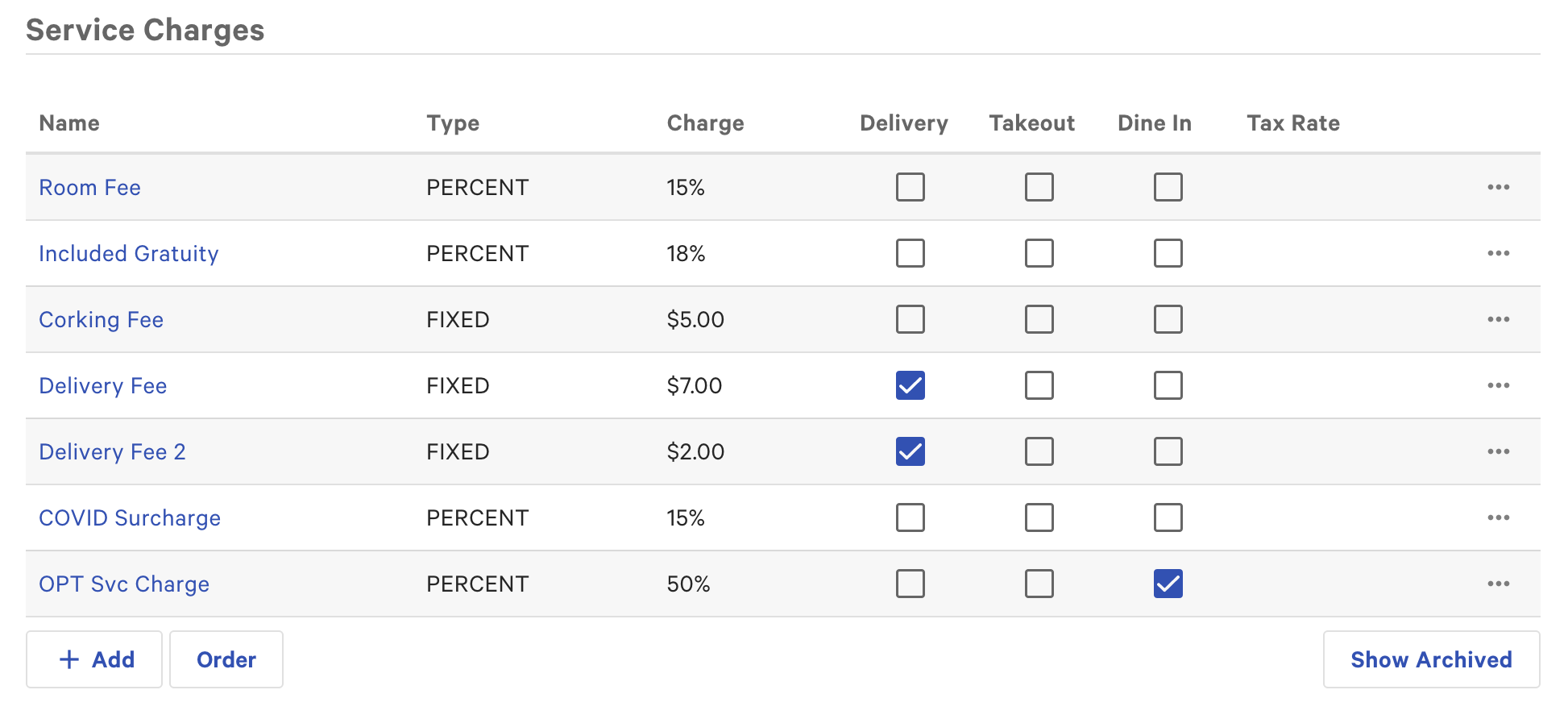The image size is (1568, 719).
Task: Click the plus icon to add a charge
Action: 67,659
